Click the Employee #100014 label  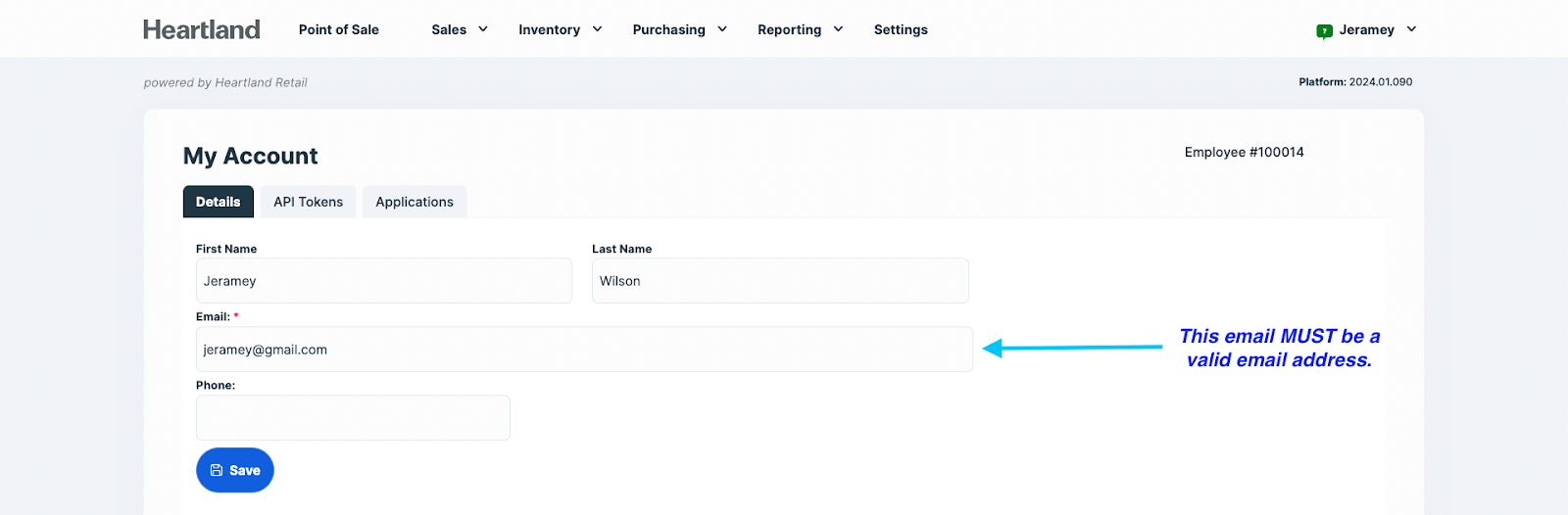[1244, 152]
